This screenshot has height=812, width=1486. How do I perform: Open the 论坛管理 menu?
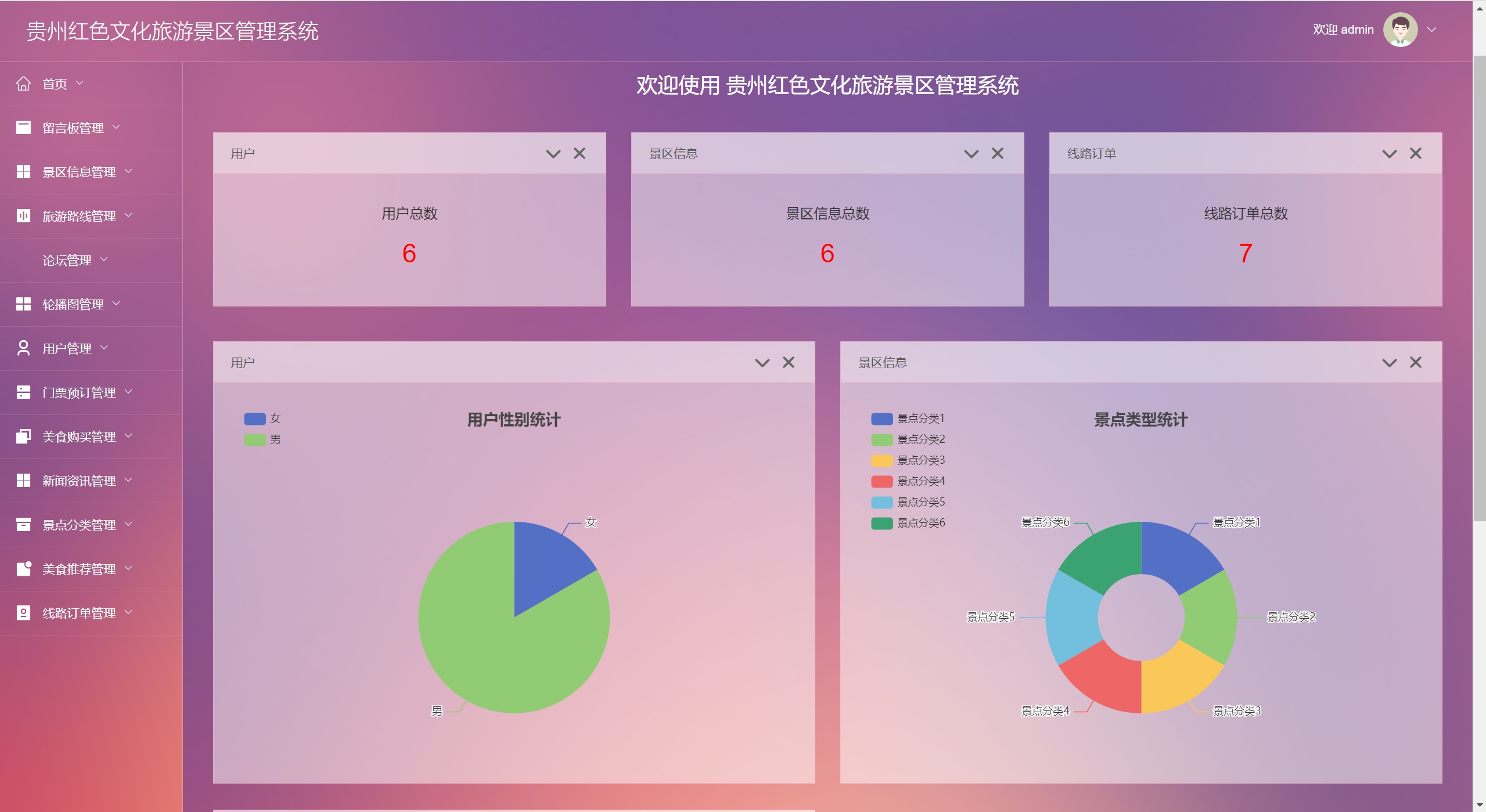coord(67,260)
